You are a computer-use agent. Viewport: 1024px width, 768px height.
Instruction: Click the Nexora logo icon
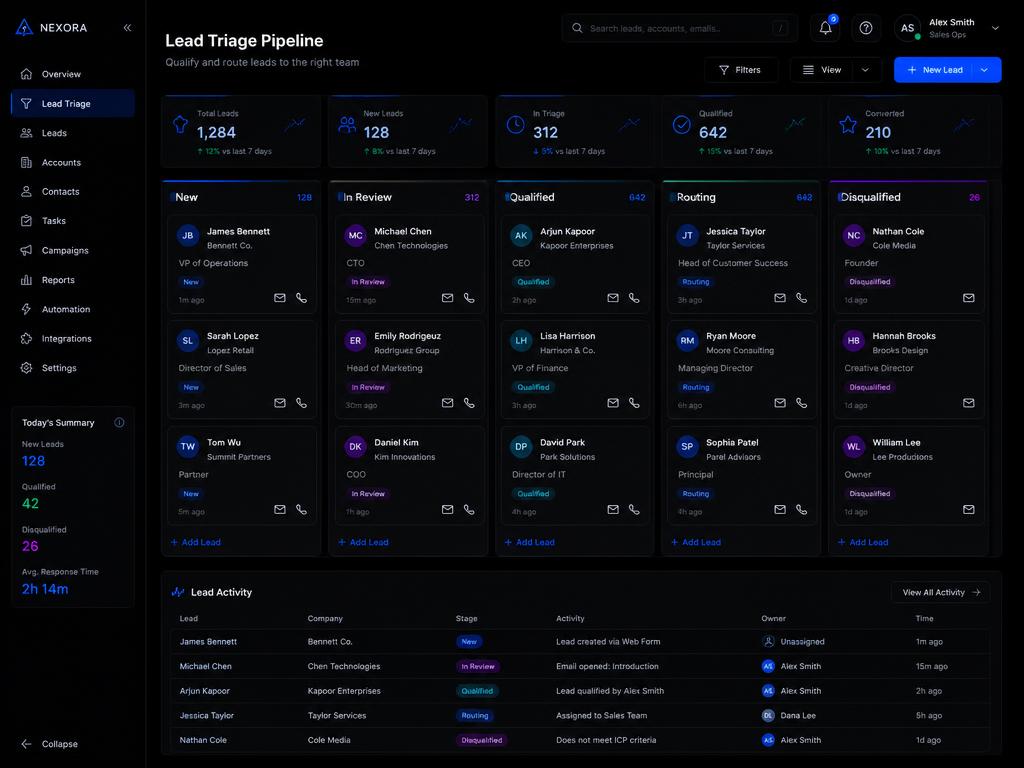point(24,27)
